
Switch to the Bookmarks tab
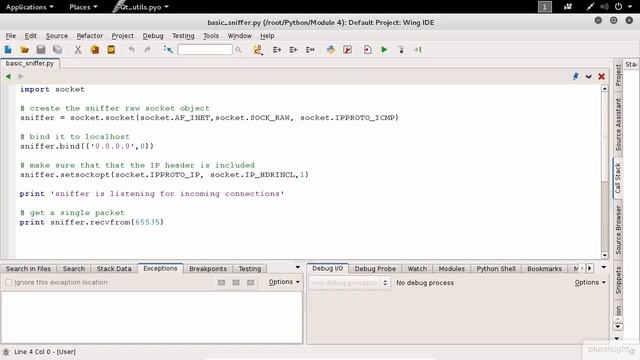544,269
